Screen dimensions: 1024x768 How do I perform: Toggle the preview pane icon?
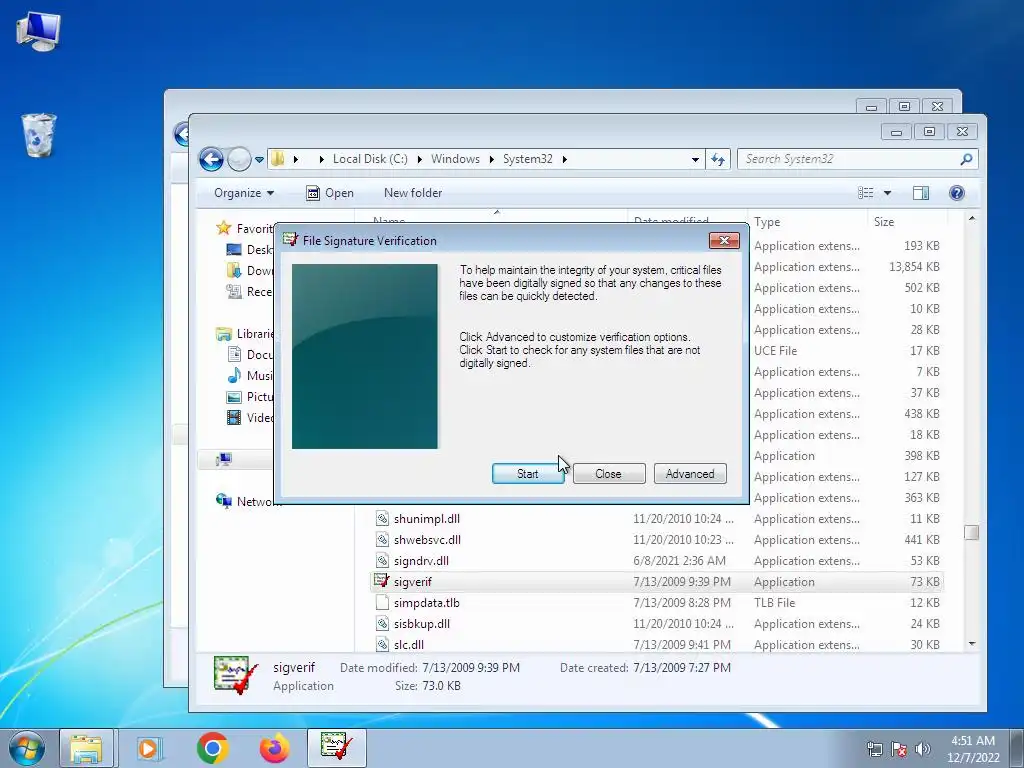click(x=921, y=193)
